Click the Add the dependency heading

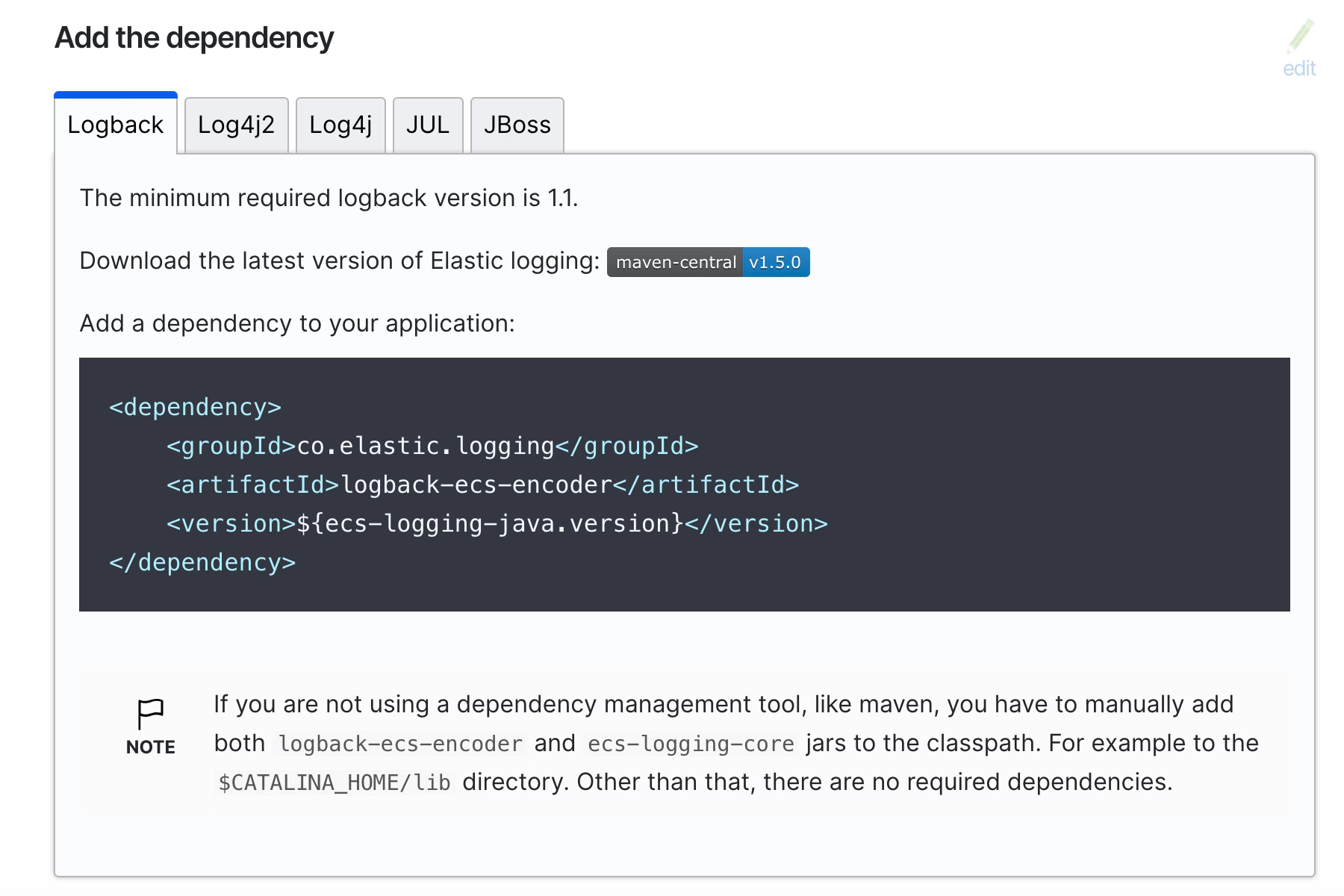(x=195, y=37)
